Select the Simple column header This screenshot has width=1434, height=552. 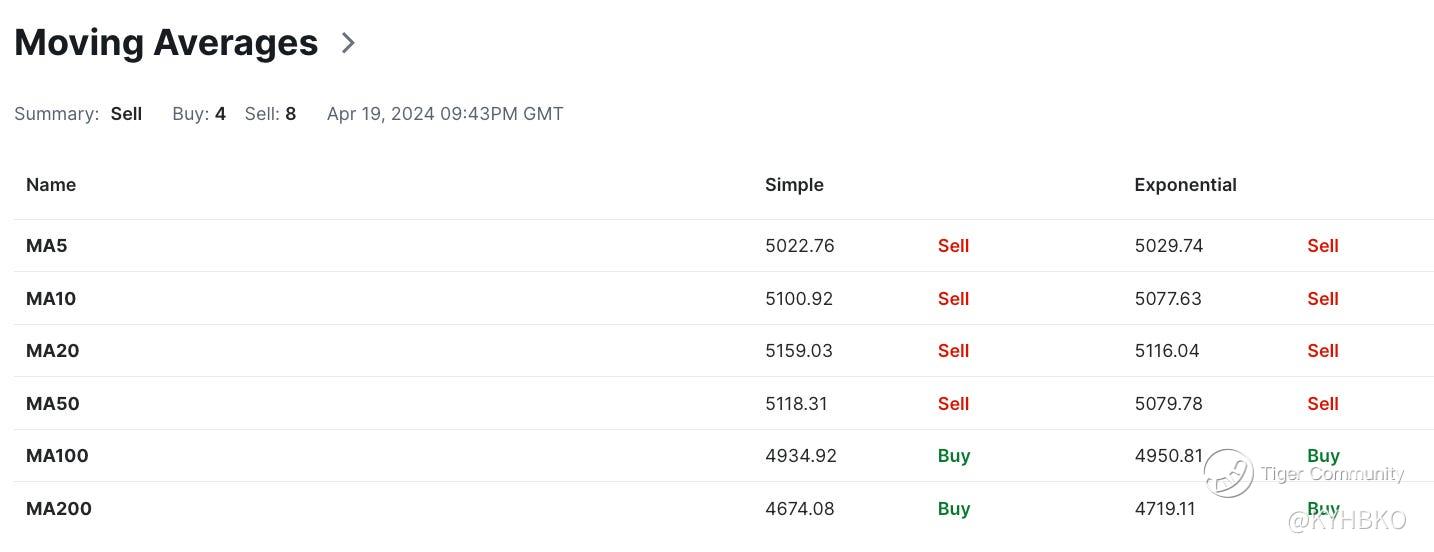[x=794, y=185]
